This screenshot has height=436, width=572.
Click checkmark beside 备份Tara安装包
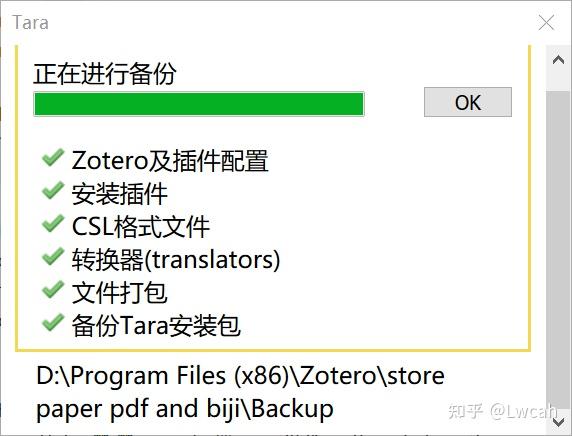(53, 322)
